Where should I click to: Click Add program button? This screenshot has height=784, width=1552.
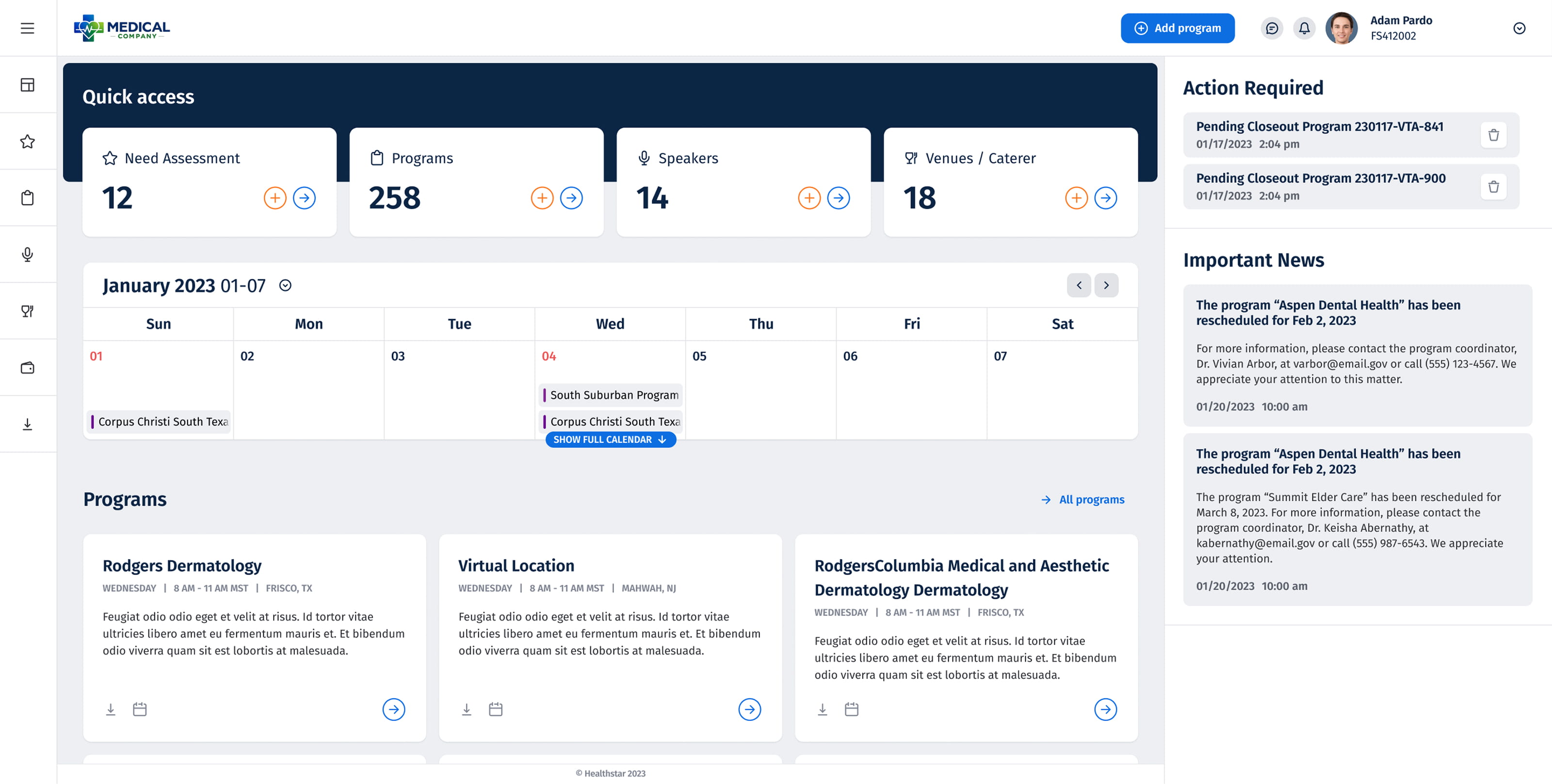1177,28
